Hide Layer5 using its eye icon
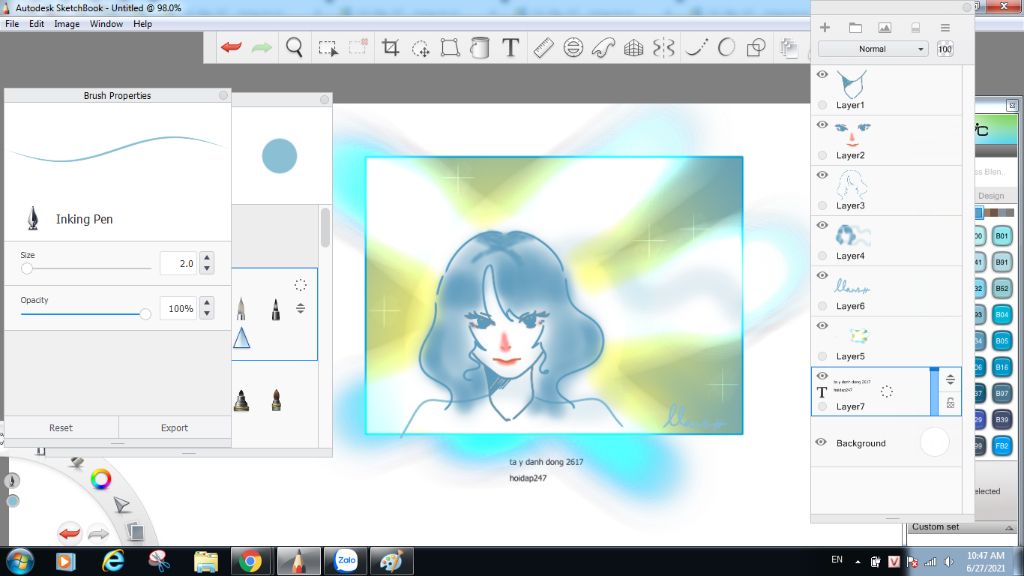The image size is (1024, 576). pos(822,326)
